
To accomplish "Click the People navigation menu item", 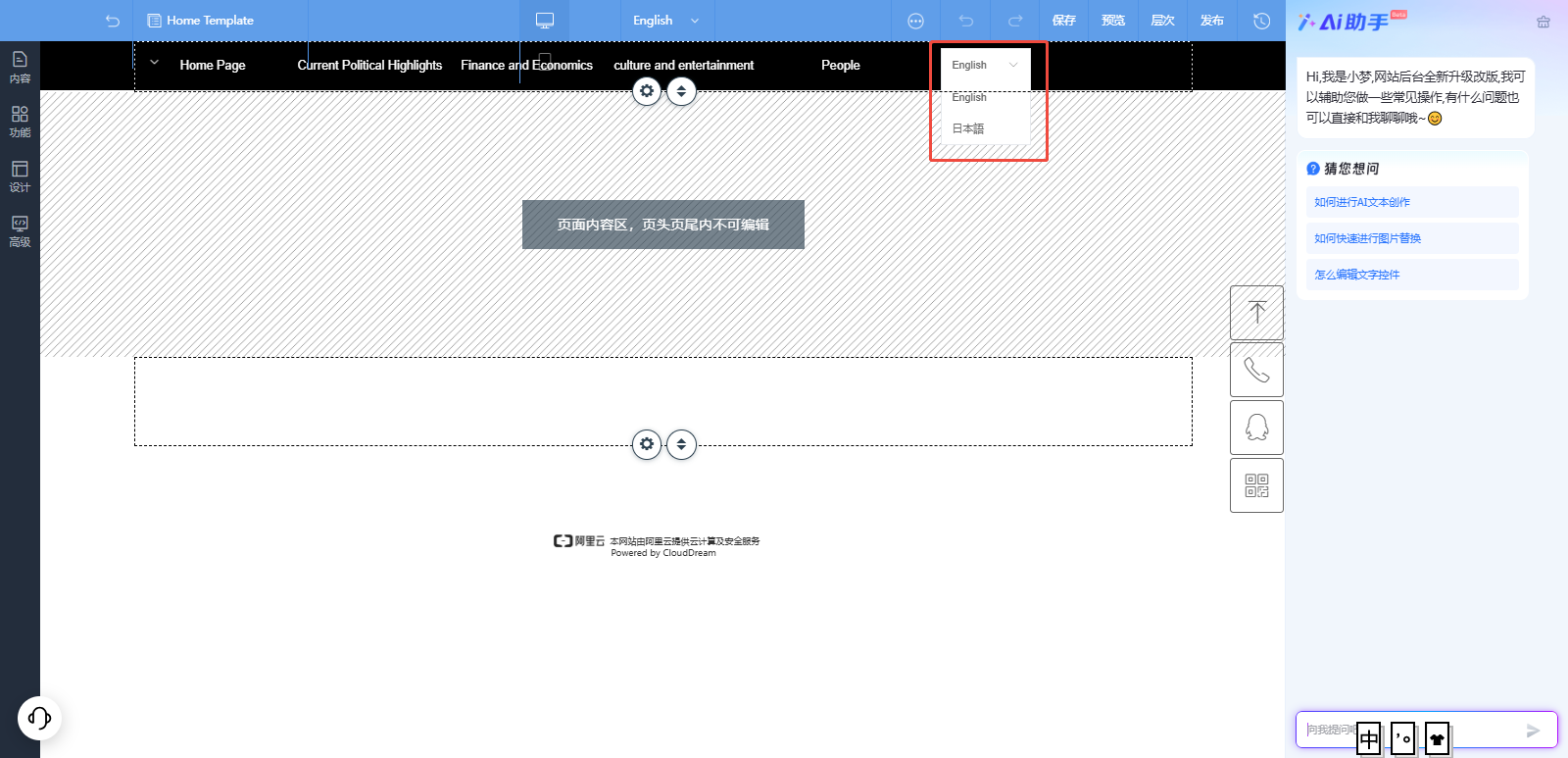I will pyautogui.click(x=840, y=66).
